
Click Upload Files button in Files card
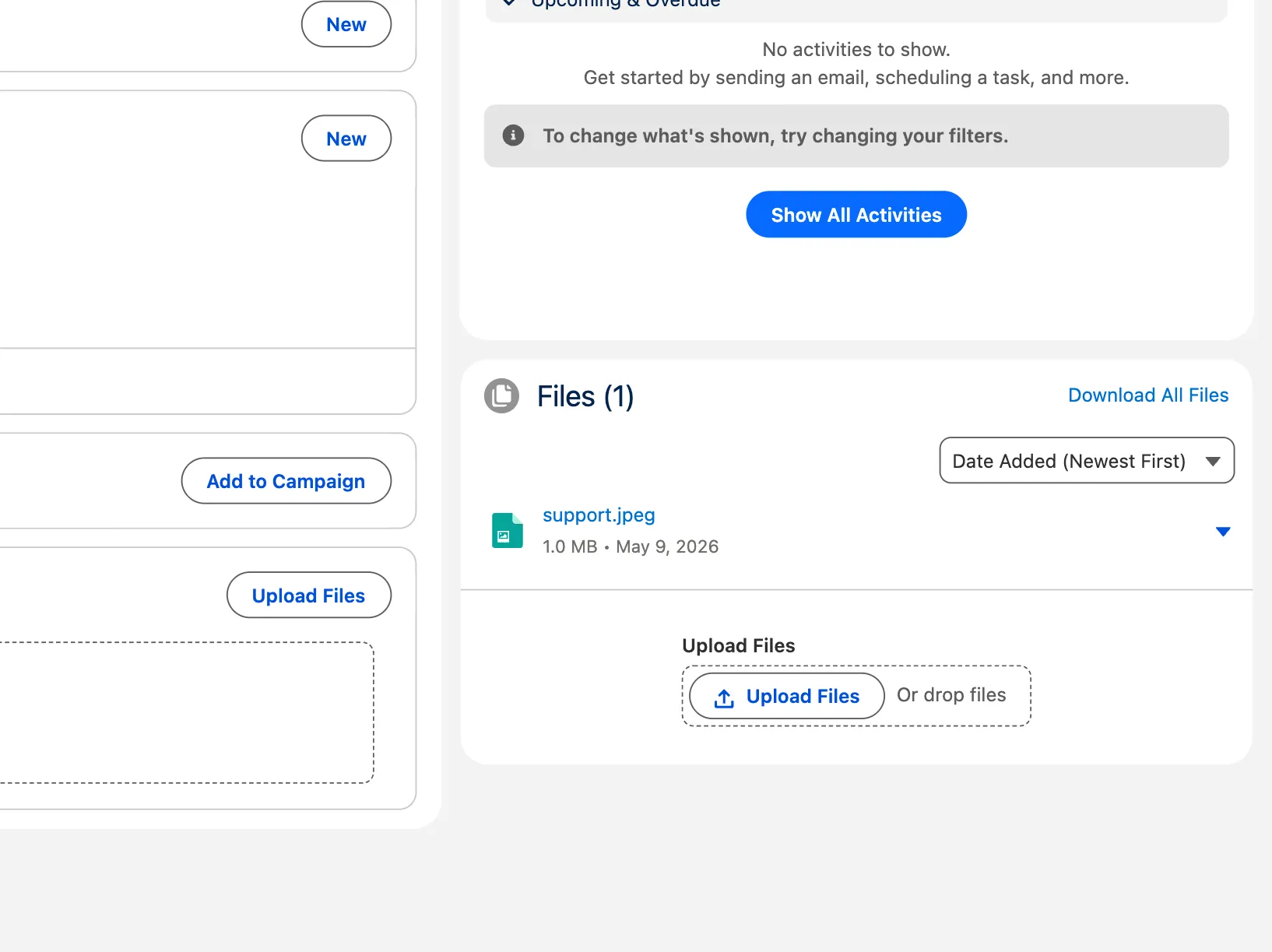click(x=787, y=696)
